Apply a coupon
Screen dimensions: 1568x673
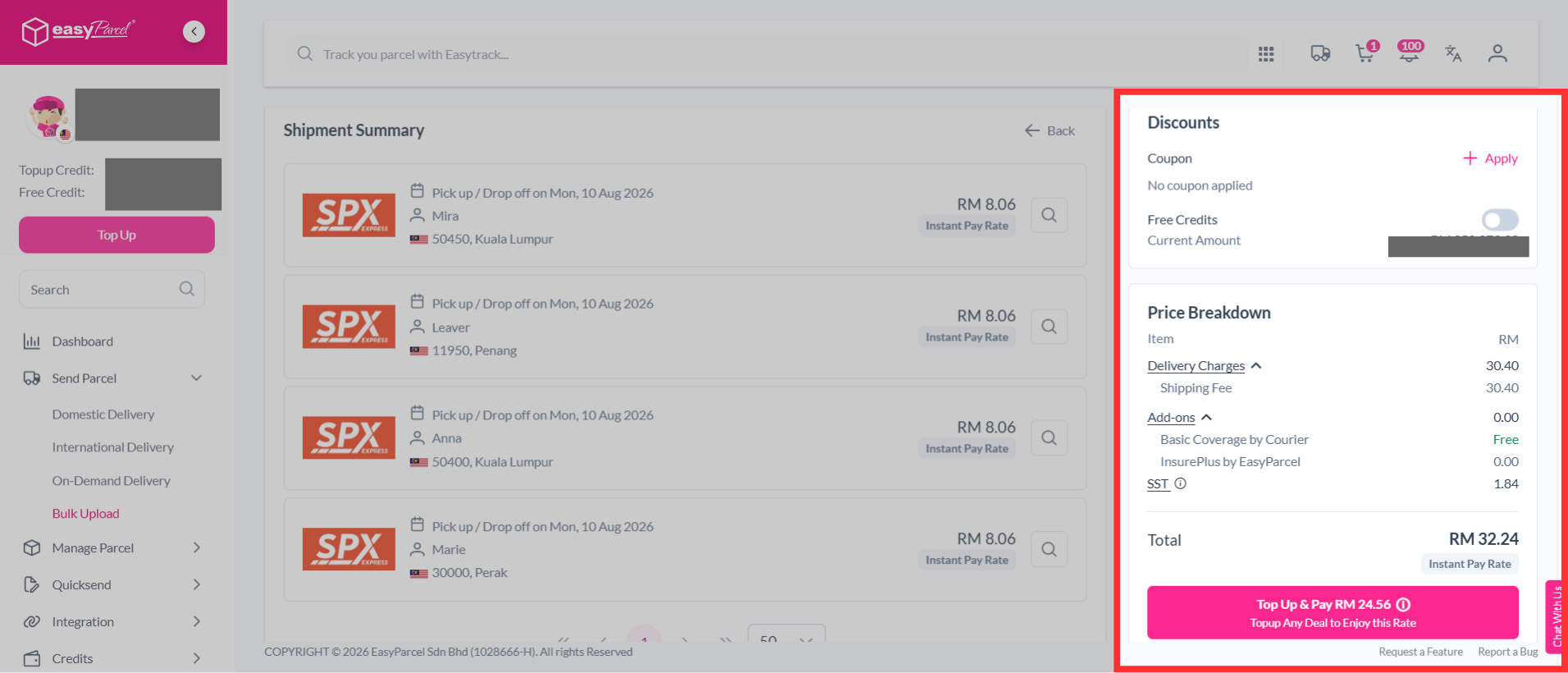pos(1490,158)
